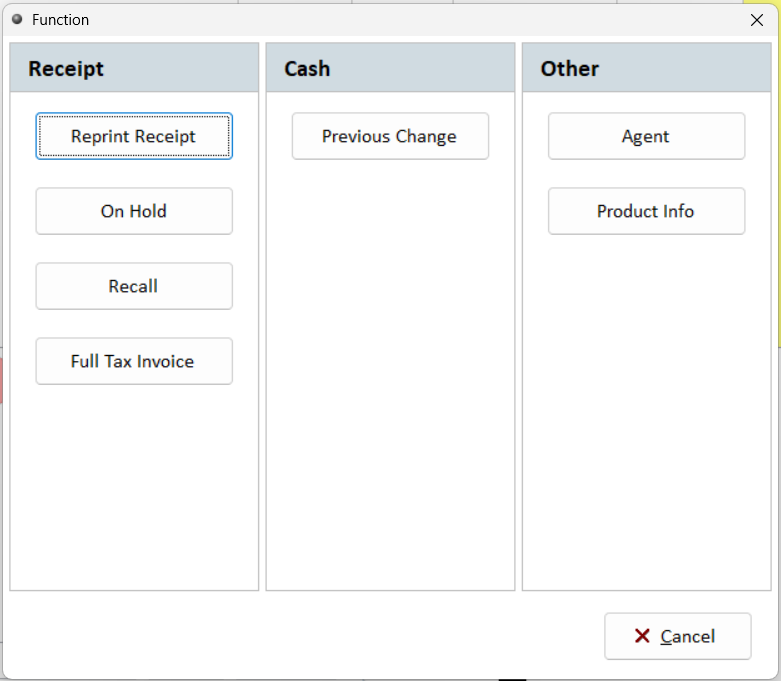
Task: Show the Previous Change amount
Action: pos(390,136)
